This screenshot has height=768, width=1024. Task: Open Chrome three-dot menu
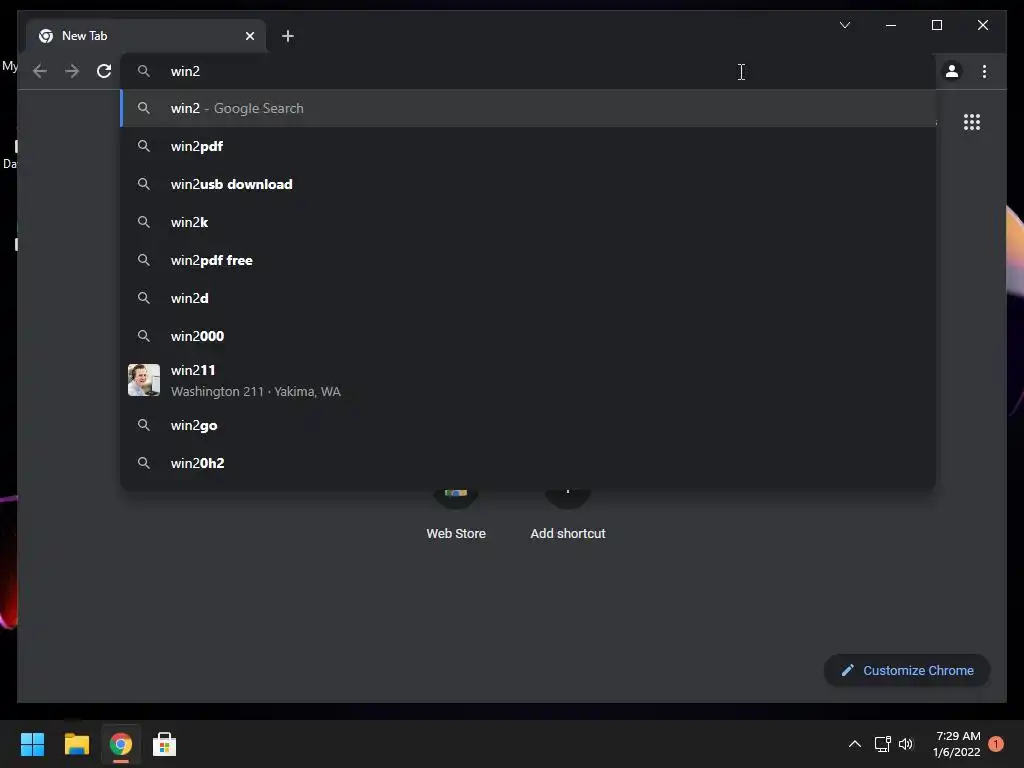pos(984,71)
